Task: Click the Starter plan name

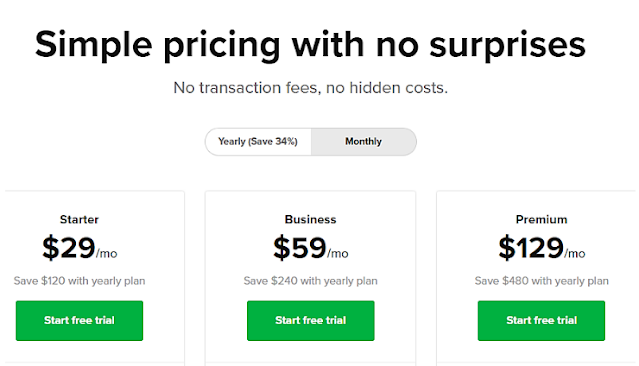Action: (x=79, y=219)
